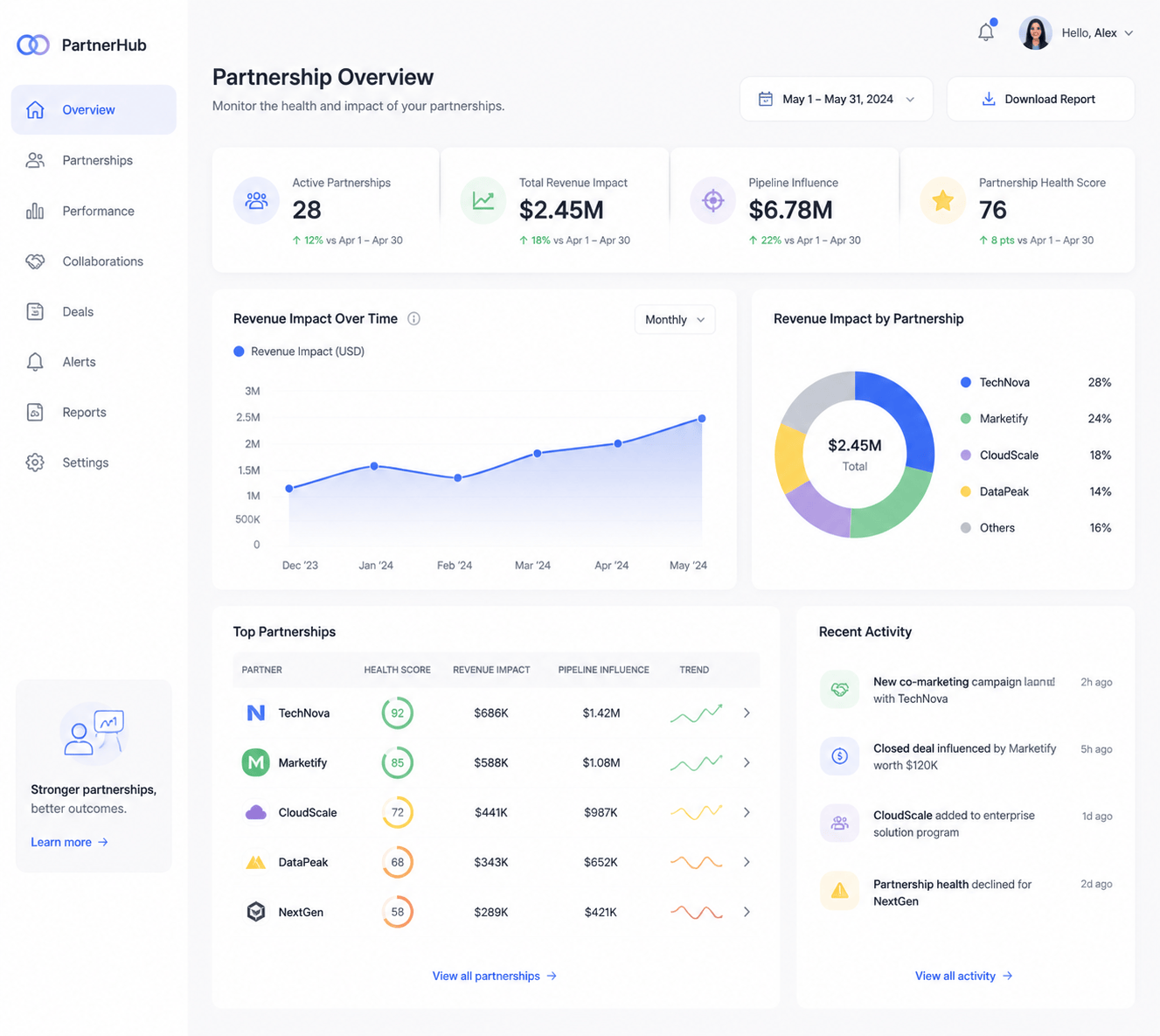This screenshot has height=1036, width=1160.
Task: Click the info icon beside Revenue Impact Over Time
Action: (414, 319)
